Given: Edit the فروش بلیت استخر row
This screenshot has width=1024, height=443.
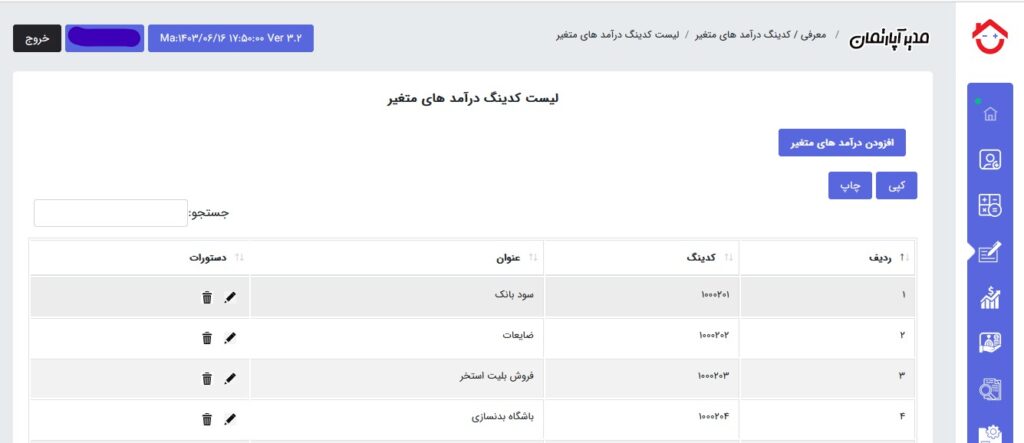Looking at the screenshot, I should pyautogui.click(x=230, y=378).
